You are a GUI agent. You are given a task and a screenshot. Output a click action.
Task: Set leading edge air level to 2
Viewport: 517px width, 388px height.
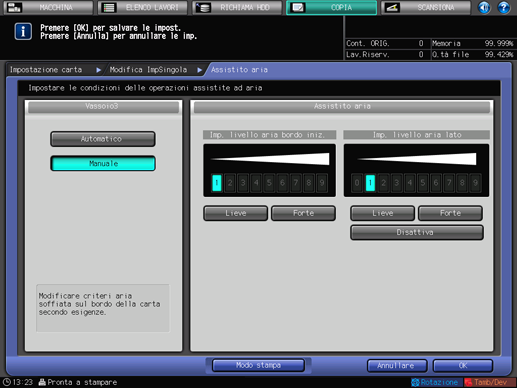coord(230,183)
